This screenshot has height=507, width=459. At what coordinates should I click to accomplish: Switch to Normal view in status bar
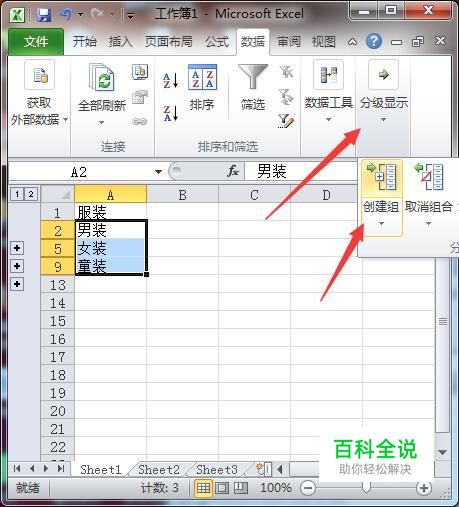click(x=203, y=488)
